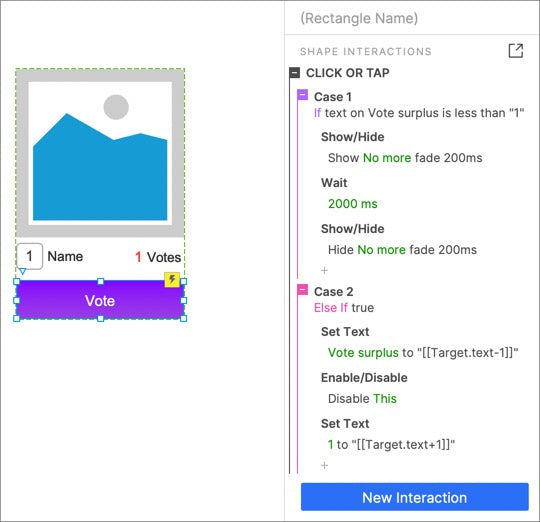This screenshot has height=522, width=540.
Task: Select the Case 1 title
Action: click(x=333, y=97)
